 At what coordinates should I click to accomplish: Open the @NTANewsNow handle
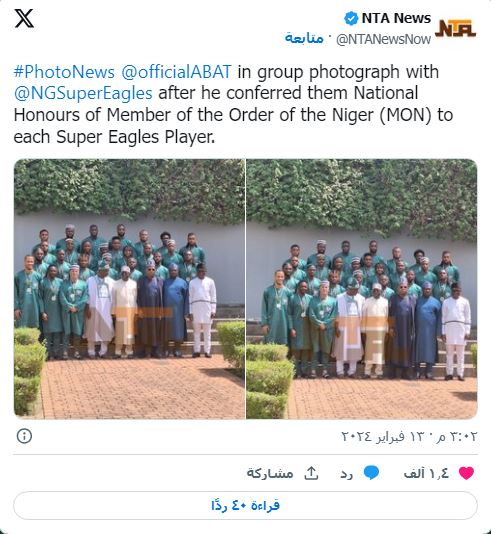pyautogui.click(x=383, y=40)
